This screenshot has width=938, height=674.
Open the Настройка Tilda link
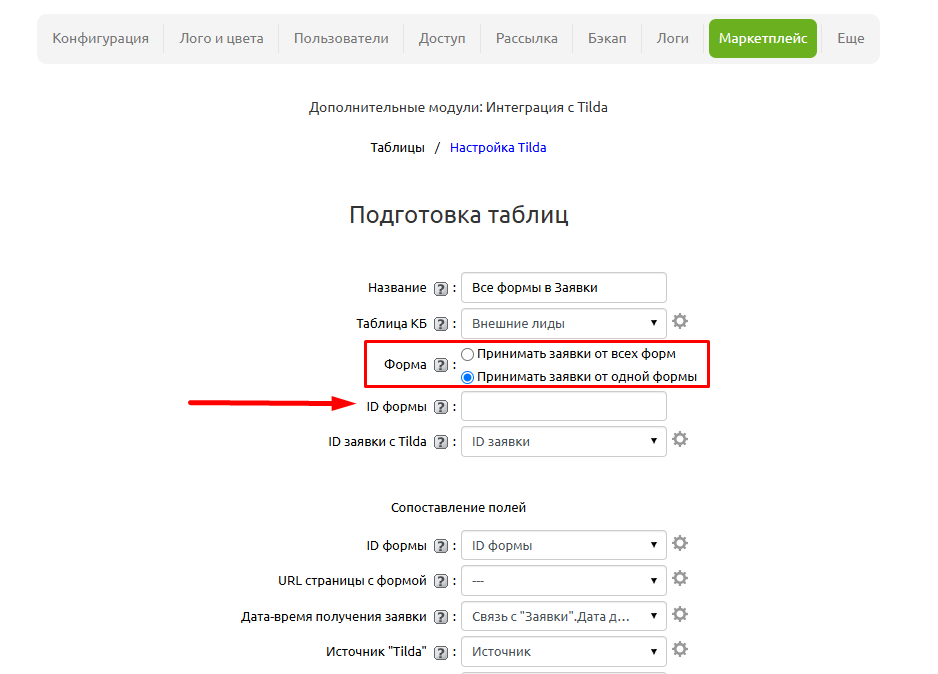[498, 147]
